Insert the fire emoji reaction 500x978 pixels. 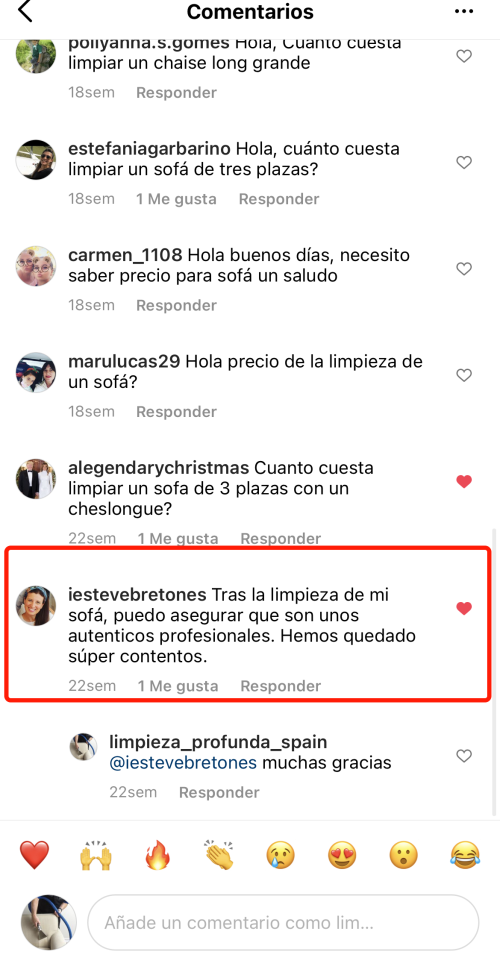pyautogui.click(x=158, y=855)
